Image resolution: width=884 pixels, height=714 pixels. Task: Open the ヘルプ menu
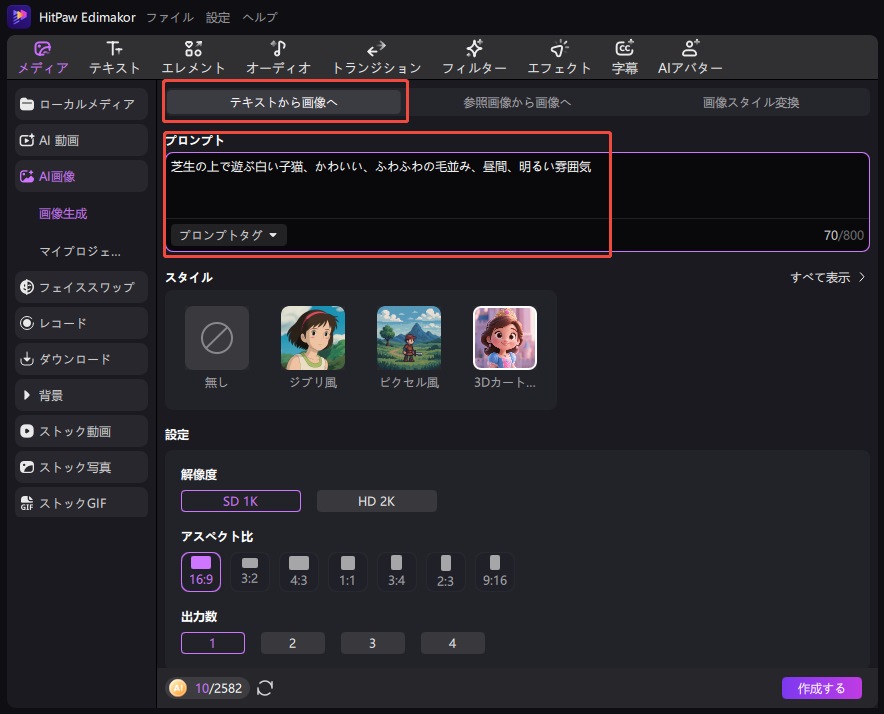coord(260,17)
